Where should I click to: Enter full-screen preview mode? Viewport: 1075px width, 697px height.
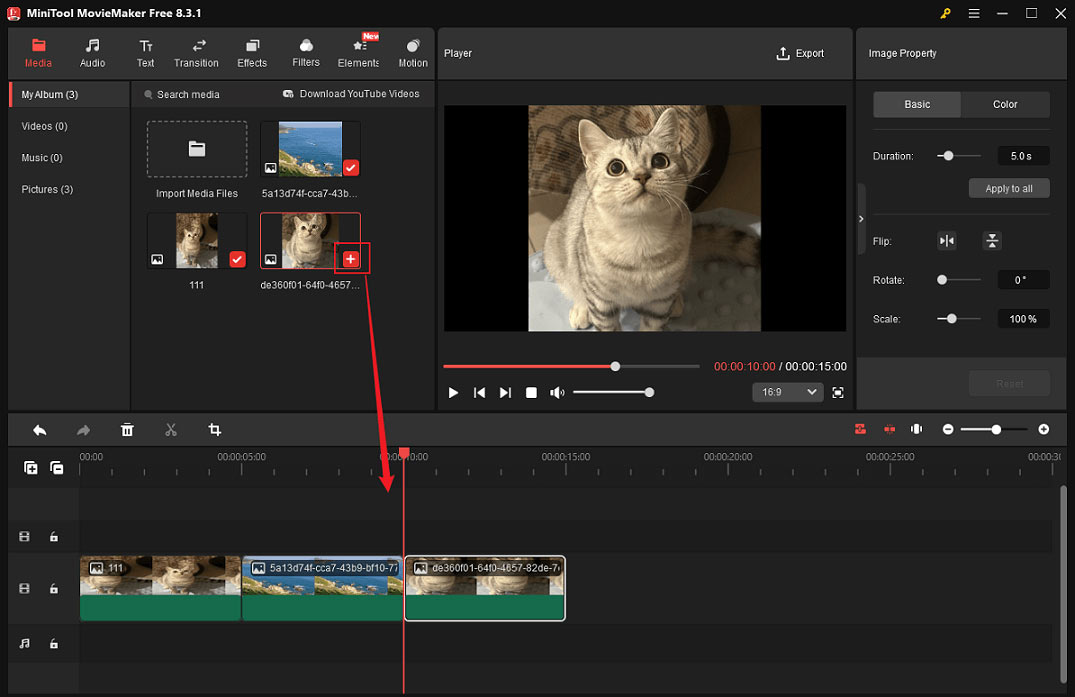[x=838, y=392]
